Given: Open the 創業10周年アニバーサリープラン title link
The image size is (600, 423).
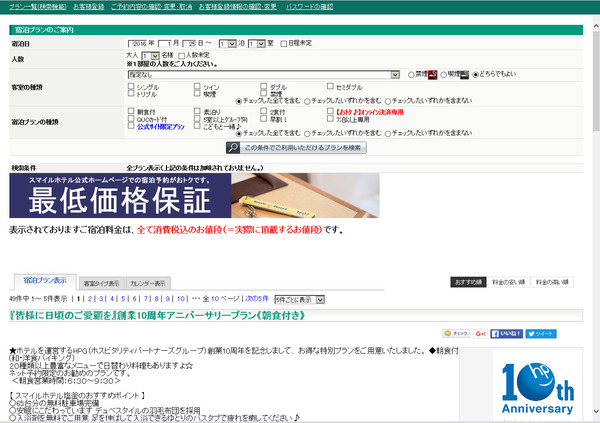Looking at the screenshot, I should coord(157,316).
